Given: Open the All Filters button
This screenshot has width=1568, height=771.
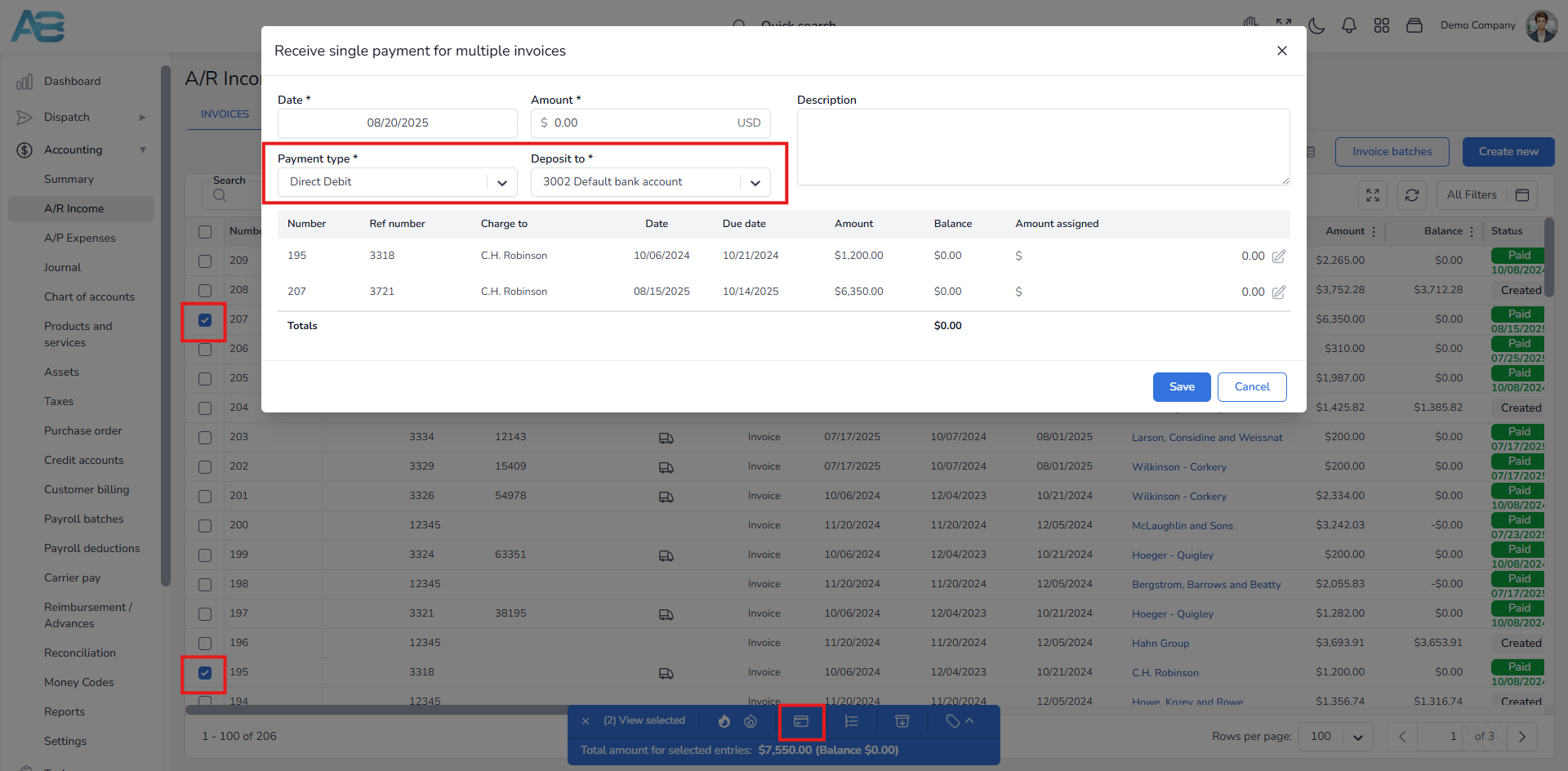Looking at the screenshot, I should tap(1472, 195).
